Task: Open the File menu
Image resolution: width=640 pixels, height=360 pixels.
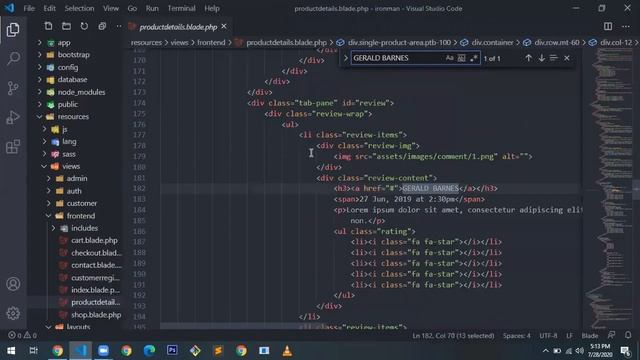Action: coord(29,8)
